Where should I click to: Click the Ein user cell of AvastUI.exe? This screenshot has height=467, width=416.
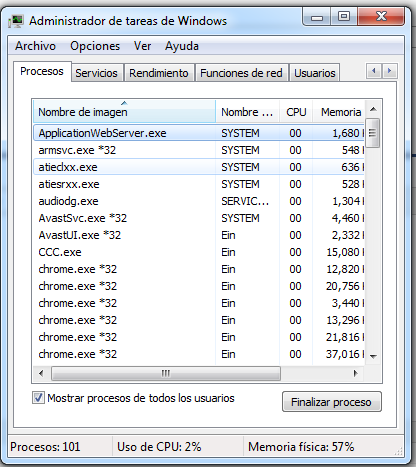(228, 235)
